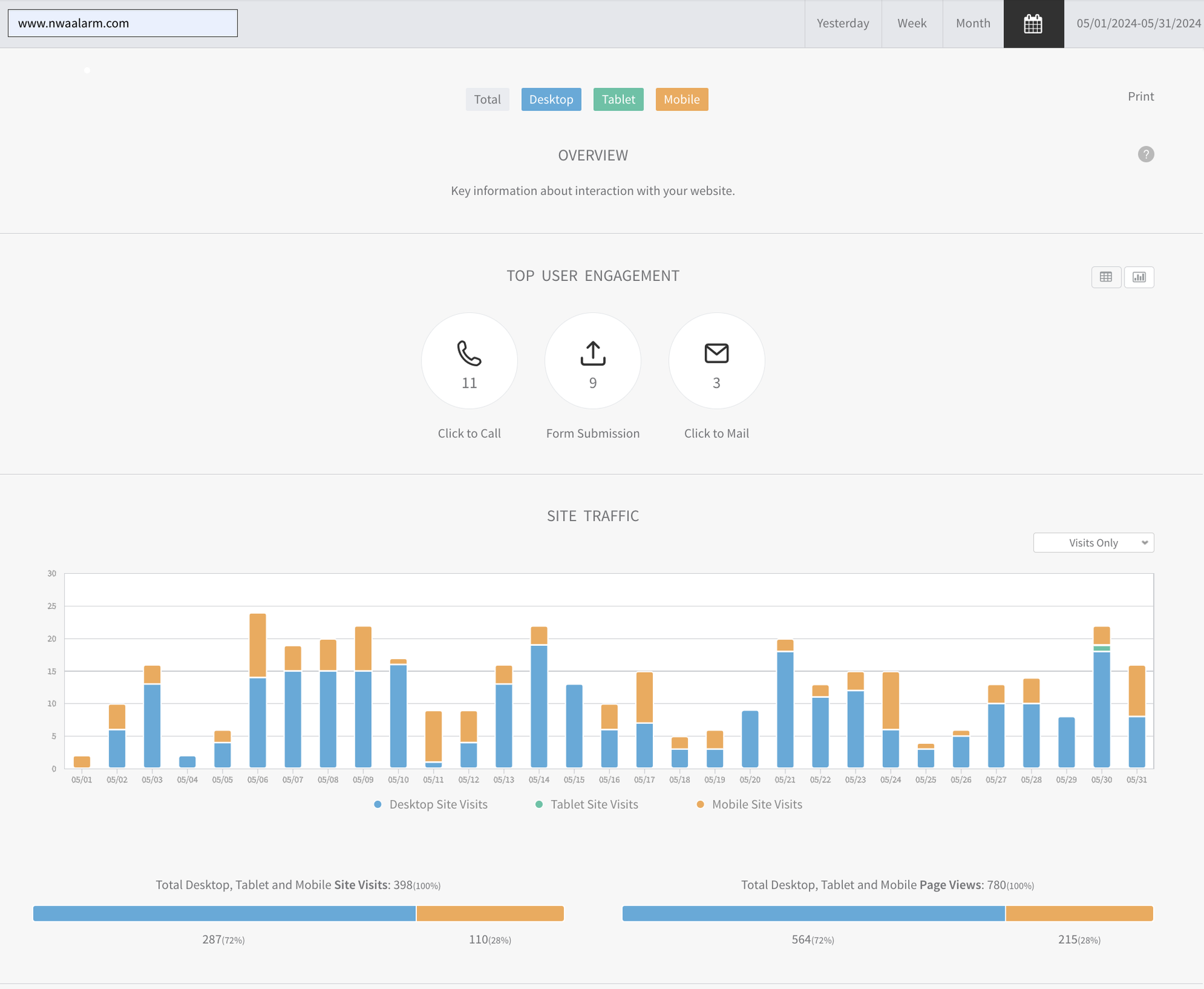Viewport: 1204px width, 989px height.
Task: Open the 05/01/2024-05/31/2024 date range selector
Action: click(1138, 24)
